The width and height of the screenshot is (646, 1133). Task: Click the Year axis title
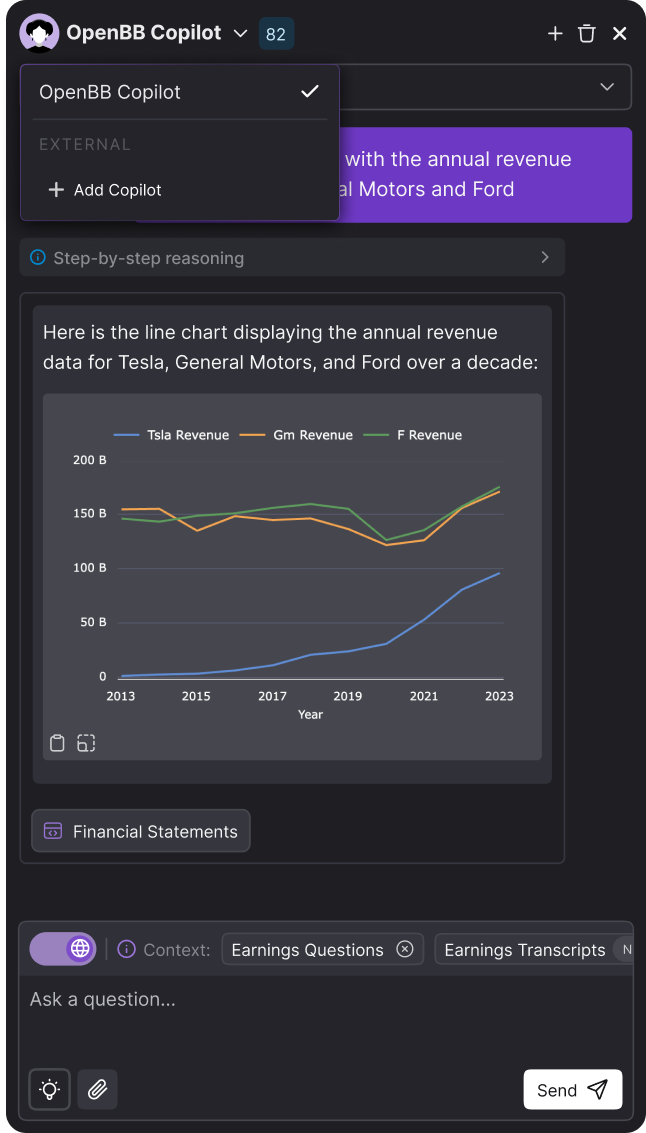(311, 714)
